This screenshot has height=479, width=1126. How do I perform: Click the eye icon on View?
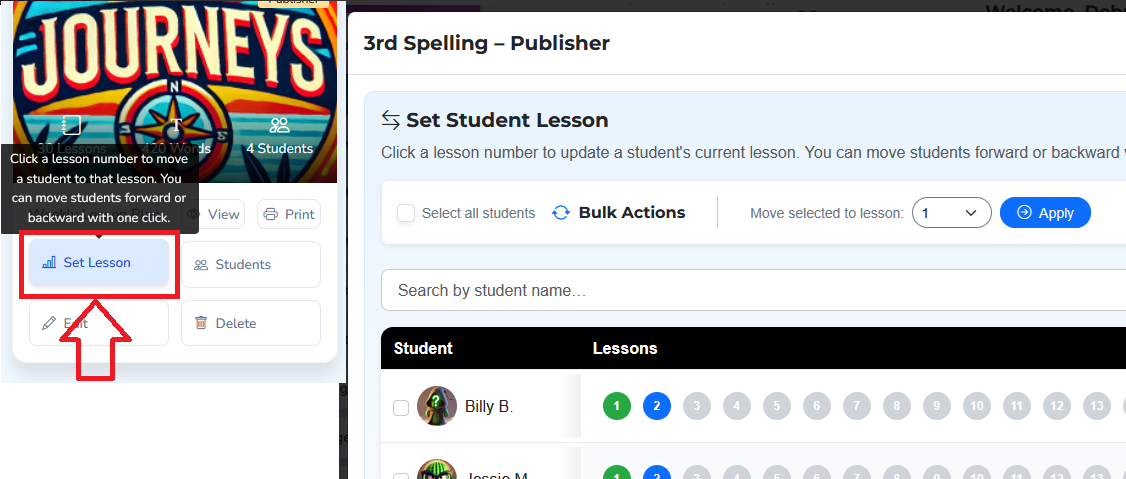pos(193,214)
